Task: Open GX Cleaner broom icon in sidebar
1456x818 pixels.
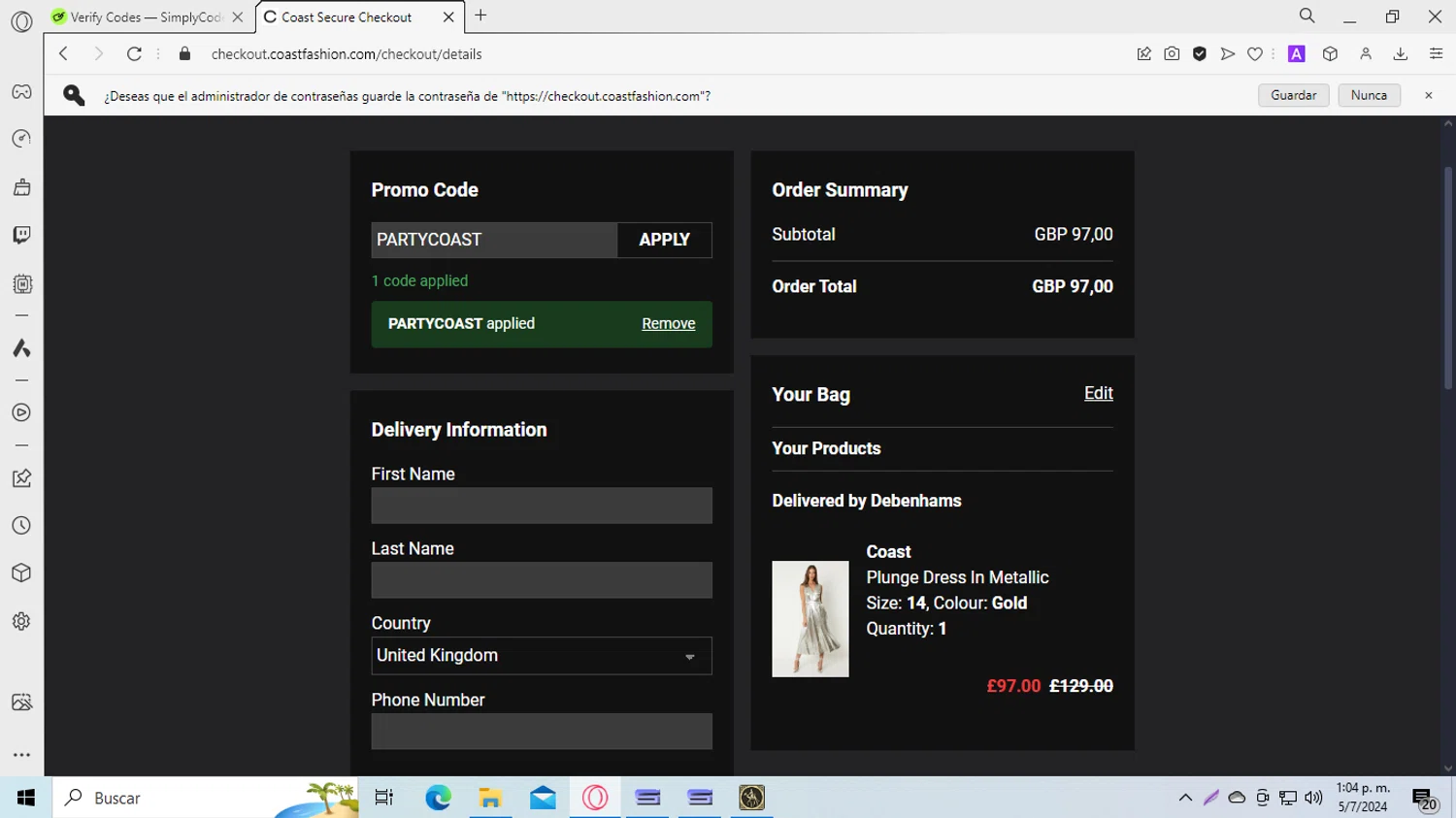Action: click(x=21, y=187)
